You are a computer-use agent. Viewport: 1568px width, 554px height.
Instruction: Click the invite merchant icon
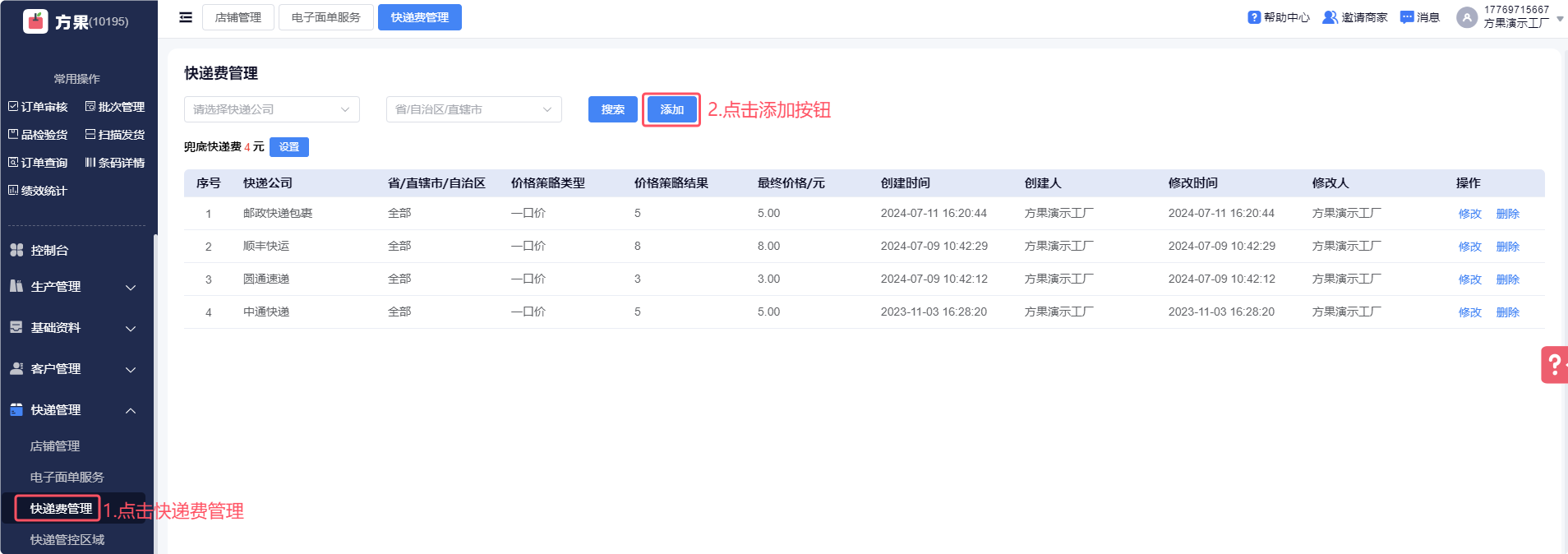point(1329,17)
